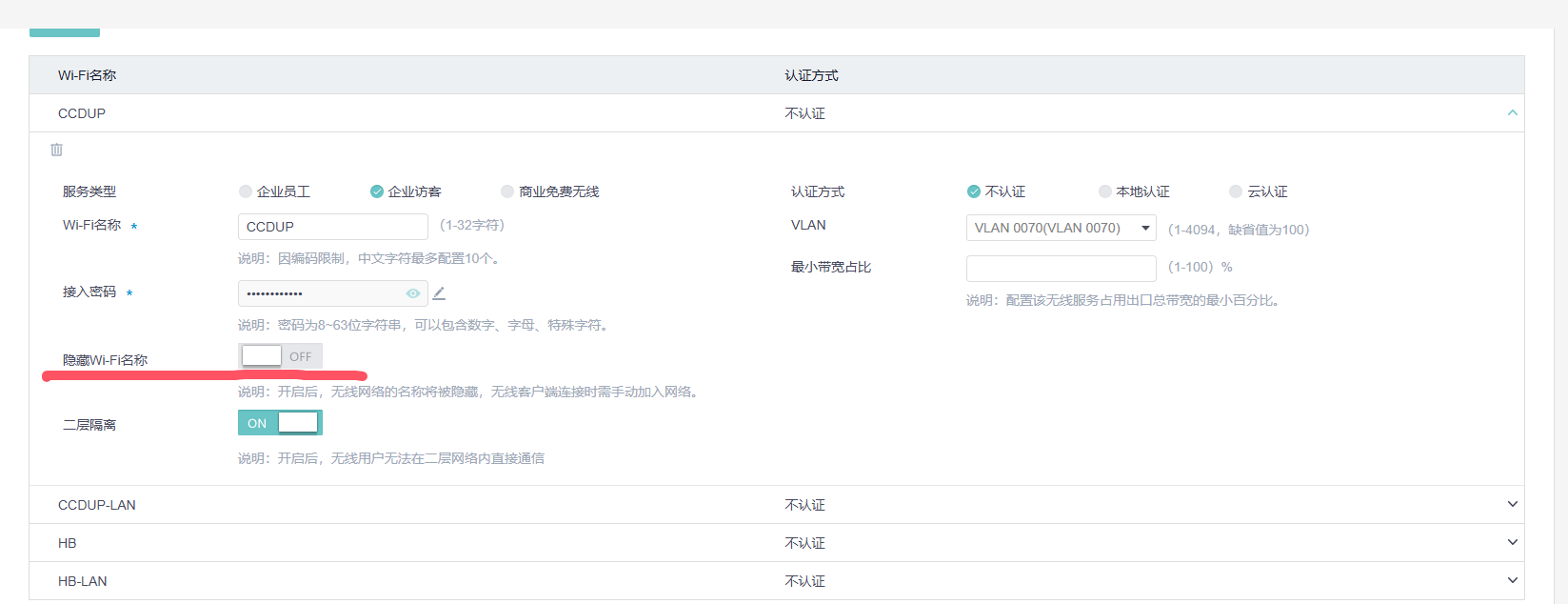The height and width of the screenshot is (604, 1568).
Task: Turn off 二层隔离 switch
Action: click(x=280, y=423)
